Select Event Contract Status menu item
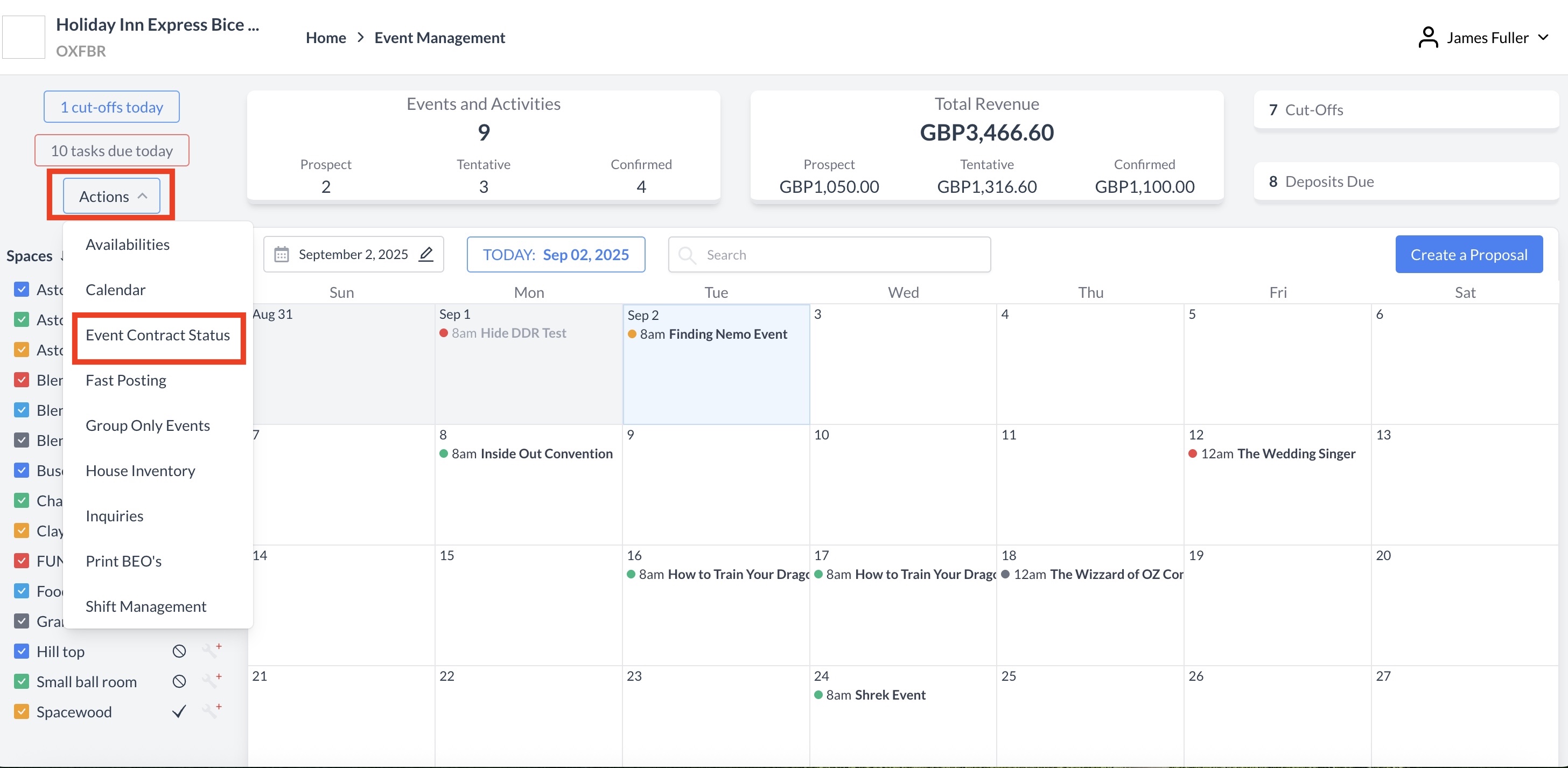The height and width of the screenshot is (768, 1568). point(158,335)
